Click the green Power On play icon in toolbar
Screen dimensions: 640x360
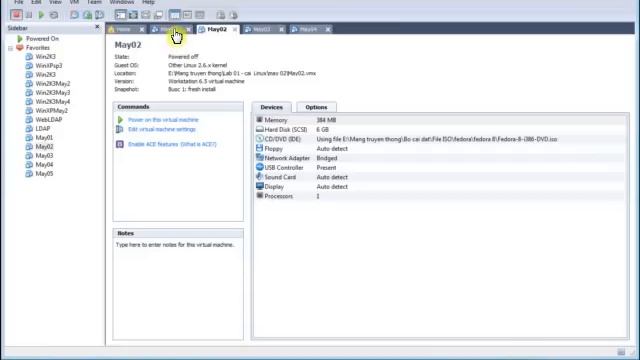tap(41, 15)
